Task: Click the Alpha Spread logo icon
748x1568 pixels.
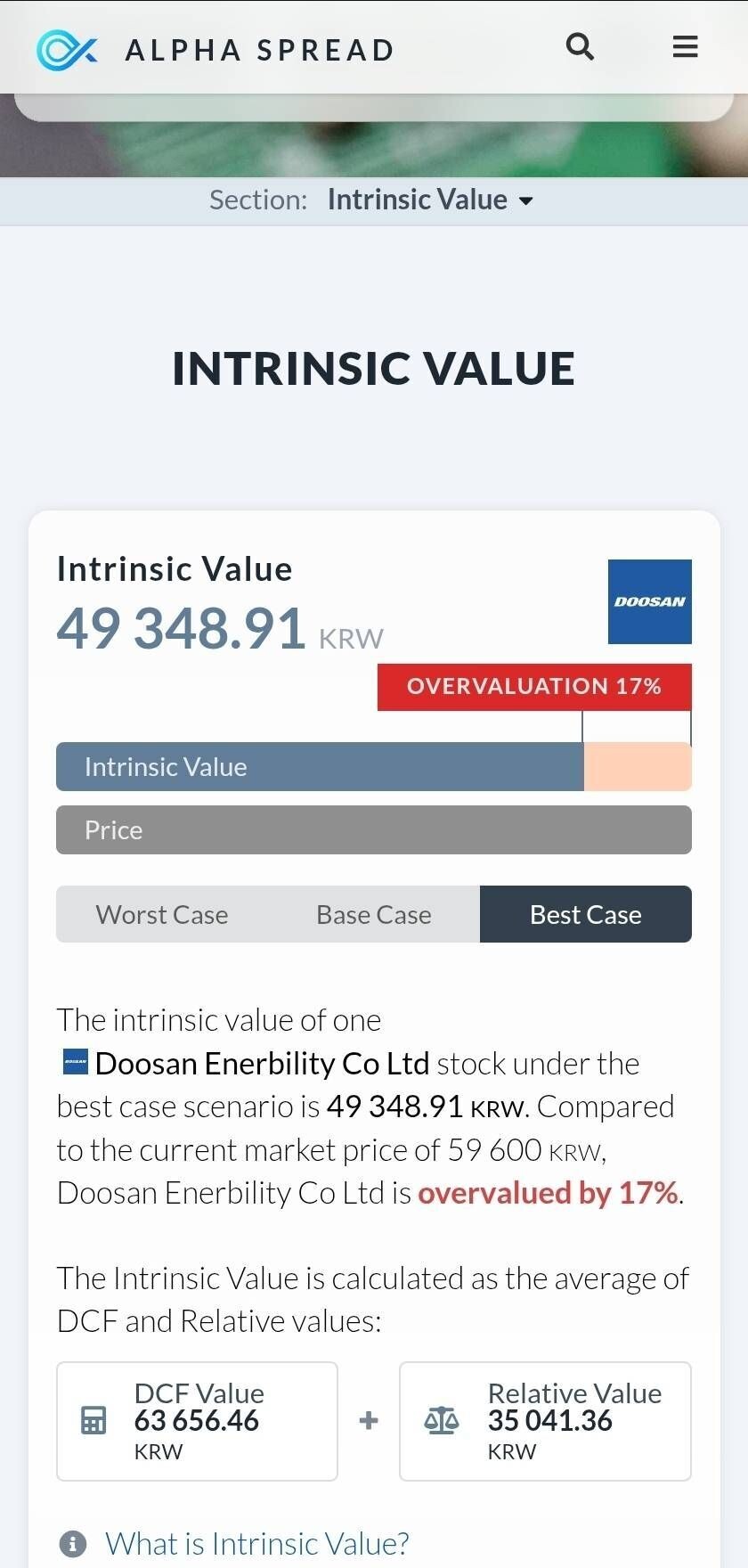Action: click(66, 50)
